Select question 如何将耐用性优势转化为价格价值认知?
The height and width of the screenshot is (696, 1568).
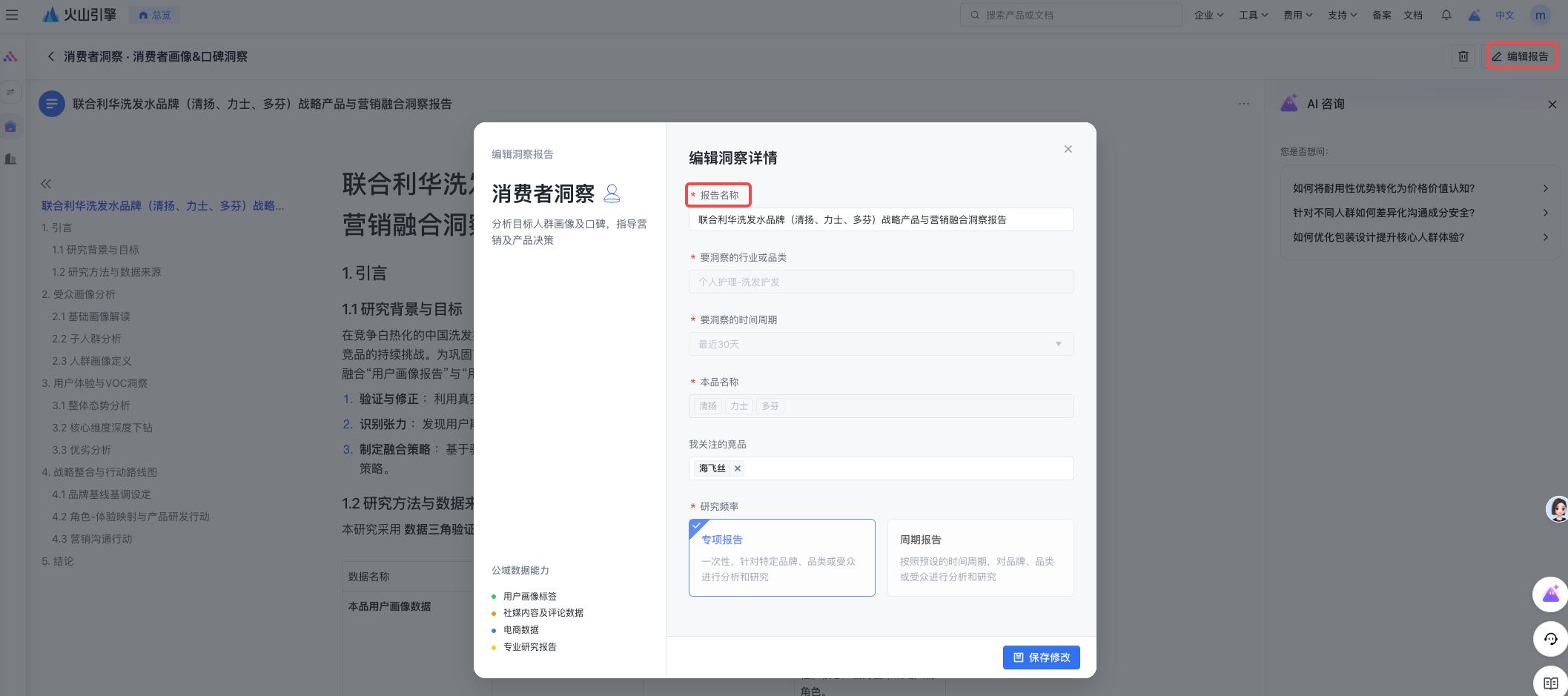[1420, 188]
